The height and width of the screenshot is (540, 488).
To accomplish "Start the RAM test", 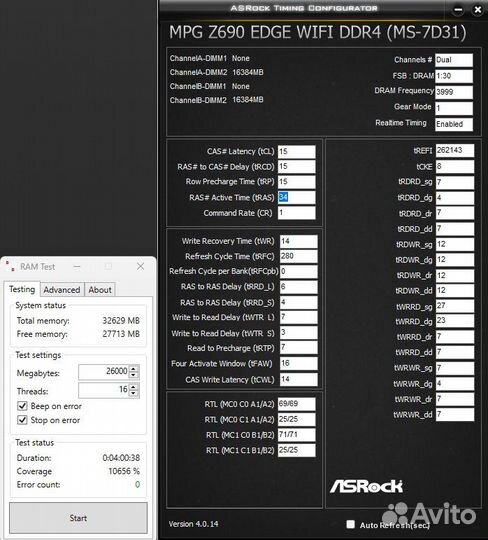I will (78, 518).
